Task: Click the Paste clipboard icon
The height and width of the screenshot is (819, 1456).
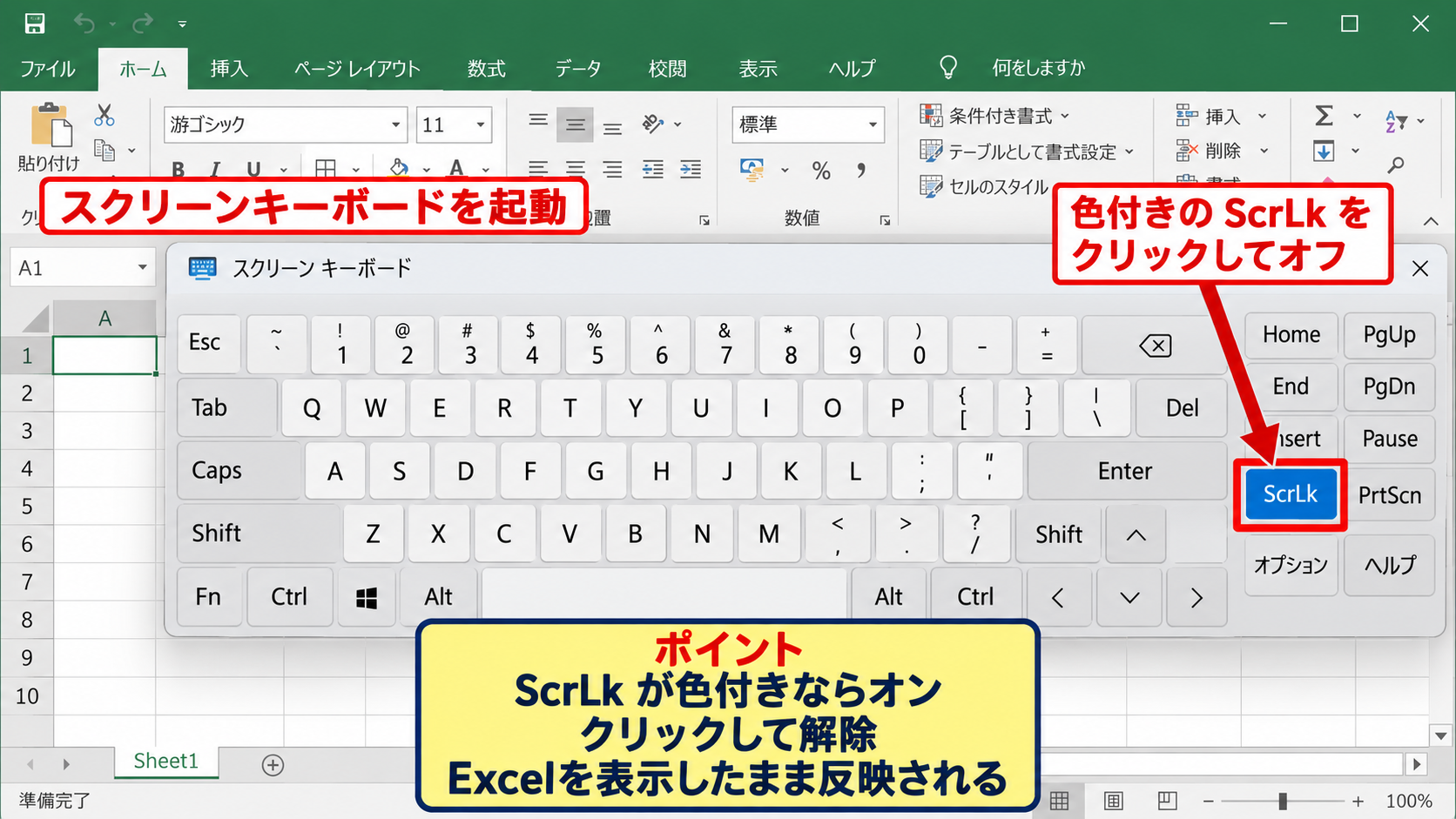Action: pyautogui.click(x=51, y=124)
